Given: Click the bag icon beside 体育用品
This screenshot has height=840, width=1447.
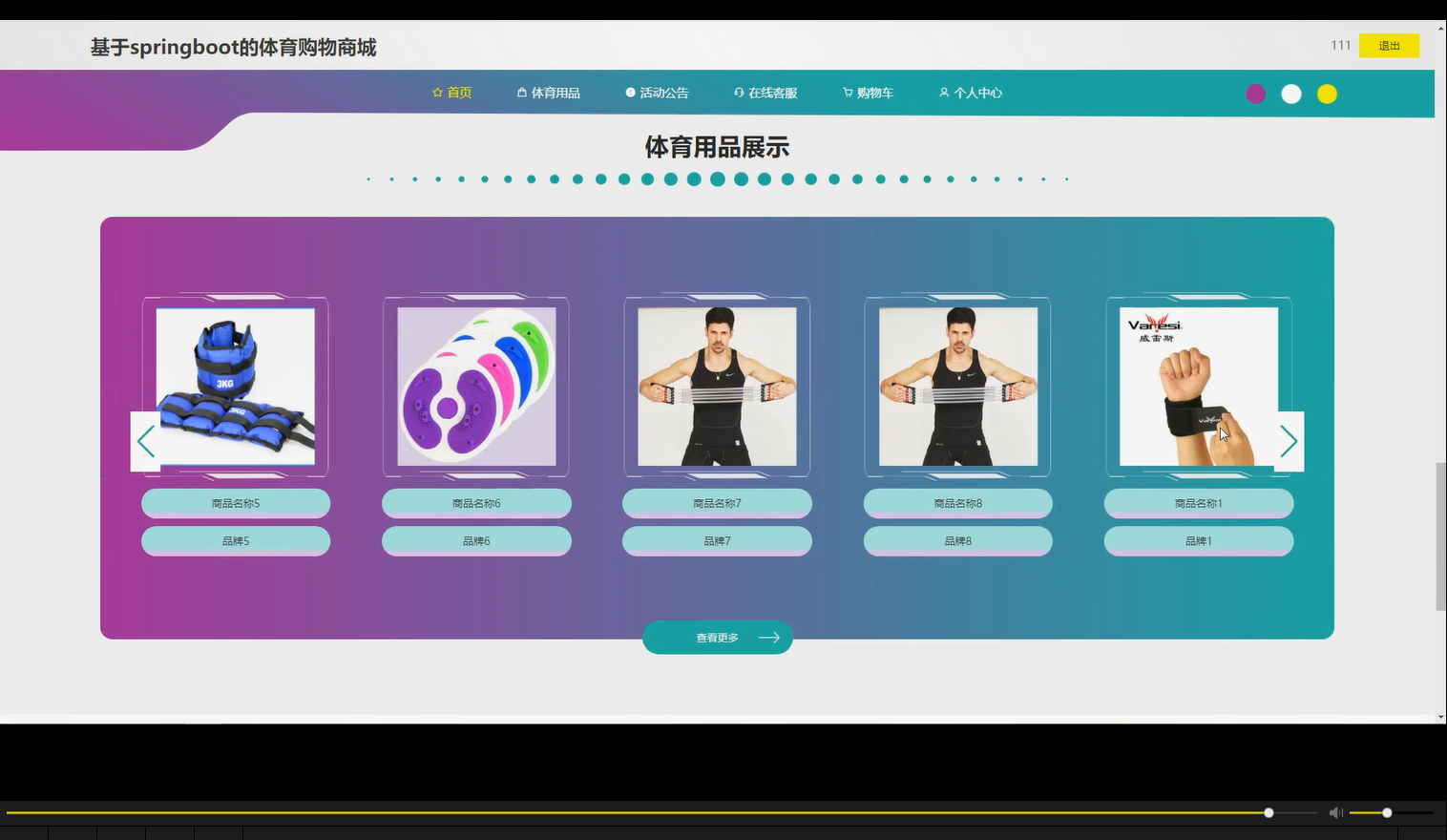Looking at the screenshot, I should point(522,93).
